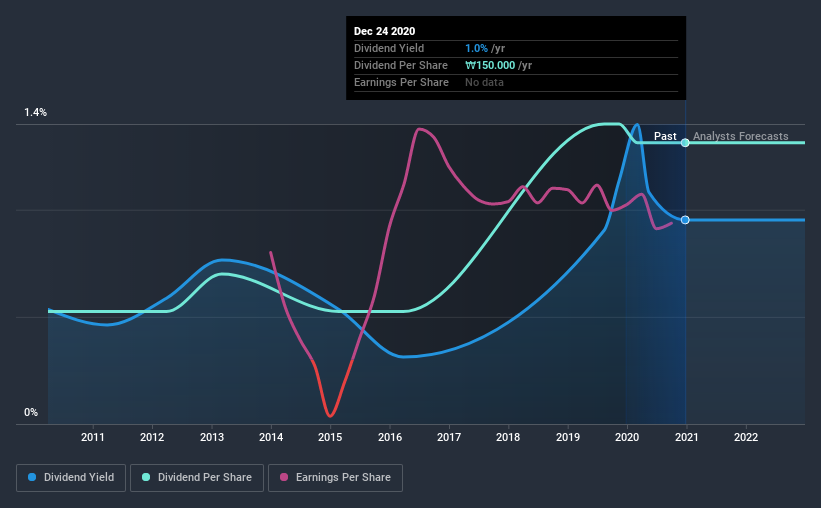Image resolution: width=821 pixels, height=508 pixels.
Task: Select the blue Dividend Yield marker at 2021
Action: click(x=685, y=220)
